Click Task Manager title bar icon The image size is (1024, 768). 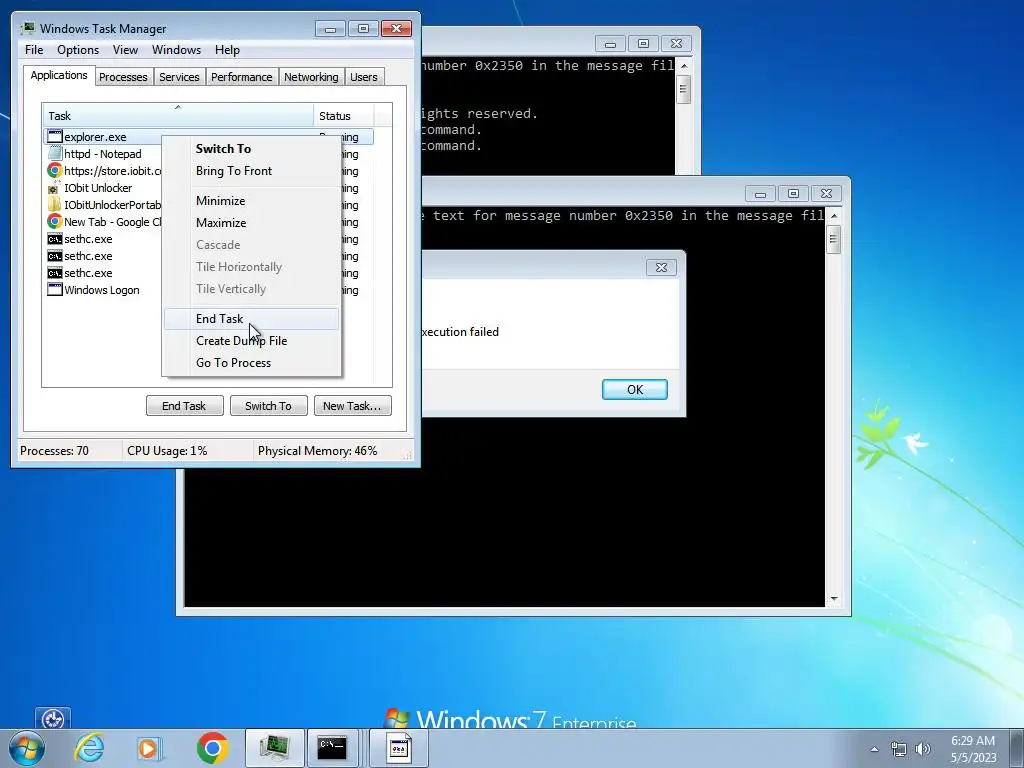point(27,28)
